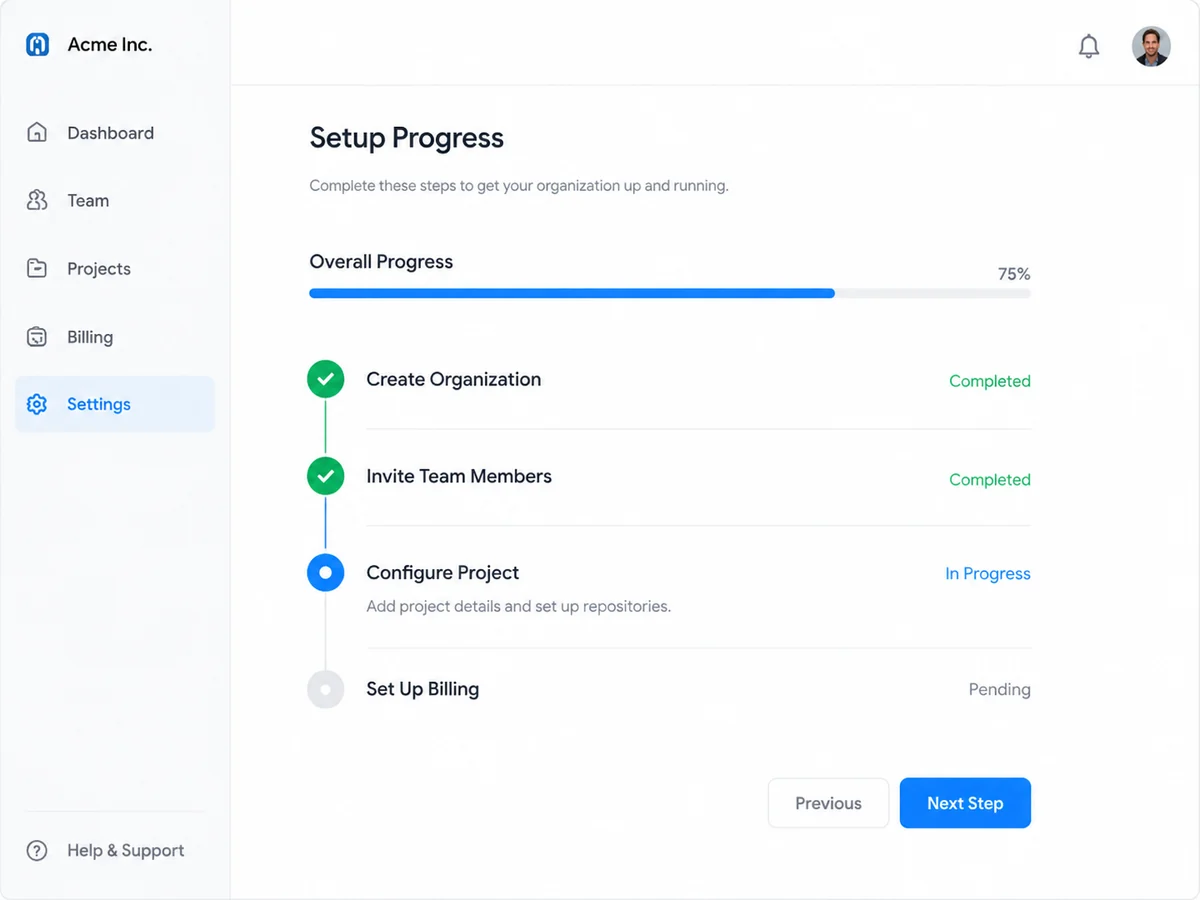The image size is (1200, 900).
Task: Click blue step circle for Configure Project
Action: [x=325, y=573]
